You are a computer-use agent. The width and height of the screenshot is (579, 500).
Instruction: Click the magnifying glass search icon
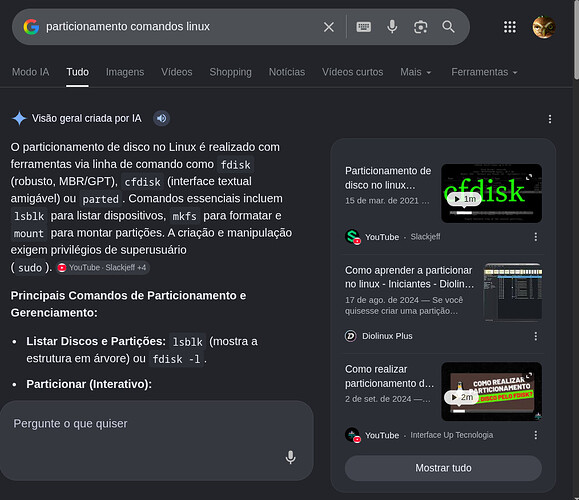coord(448,27)
